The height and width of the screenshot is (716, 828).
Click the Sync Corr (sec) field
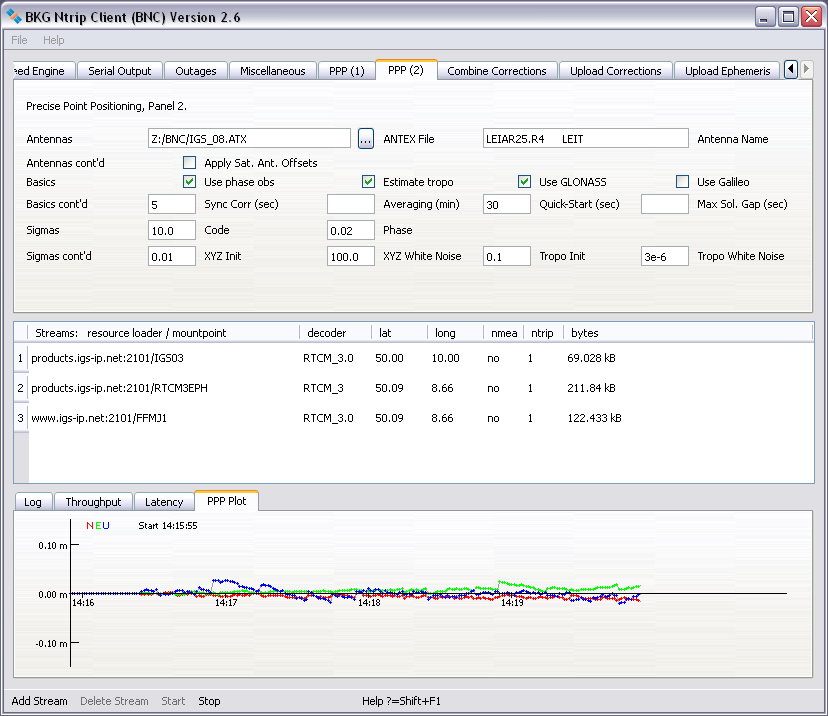pyautogui.click(x=172, y=204)
